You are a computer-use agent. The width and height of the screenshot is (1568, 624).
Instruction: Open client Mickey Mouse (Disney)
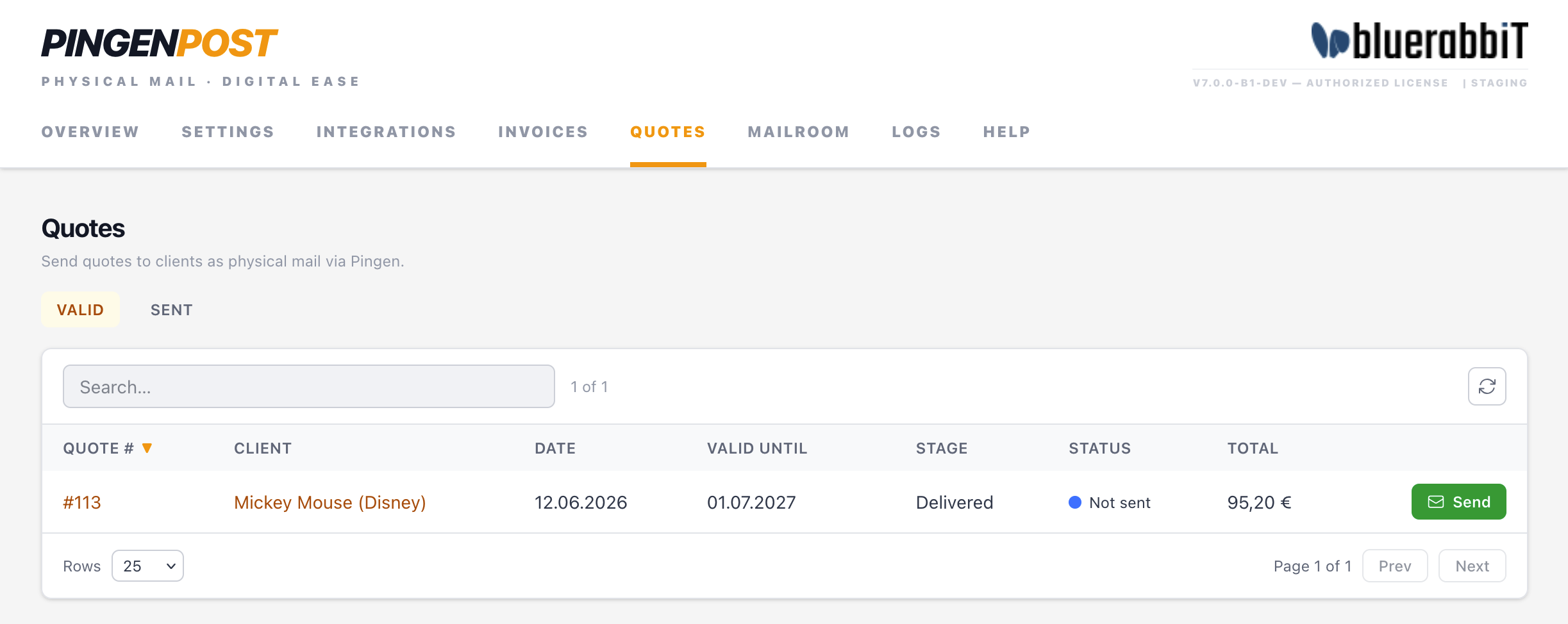[330, 502]
